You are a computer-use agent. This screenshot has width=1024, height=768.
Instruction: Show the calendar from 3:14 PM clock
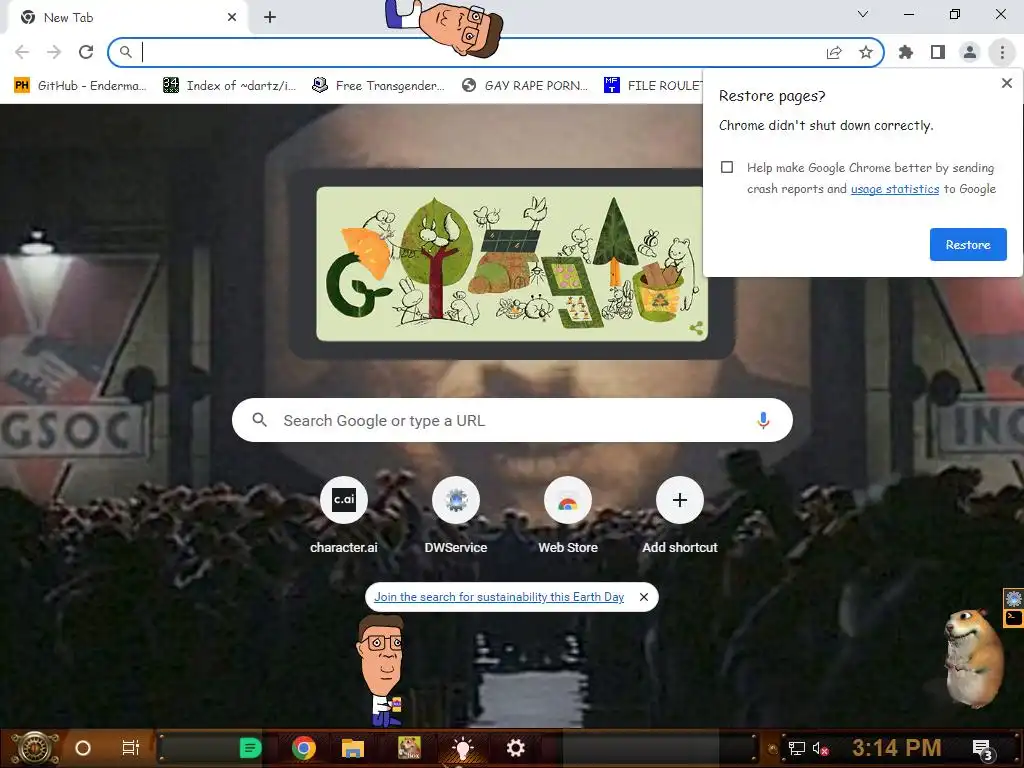(897, 748)
